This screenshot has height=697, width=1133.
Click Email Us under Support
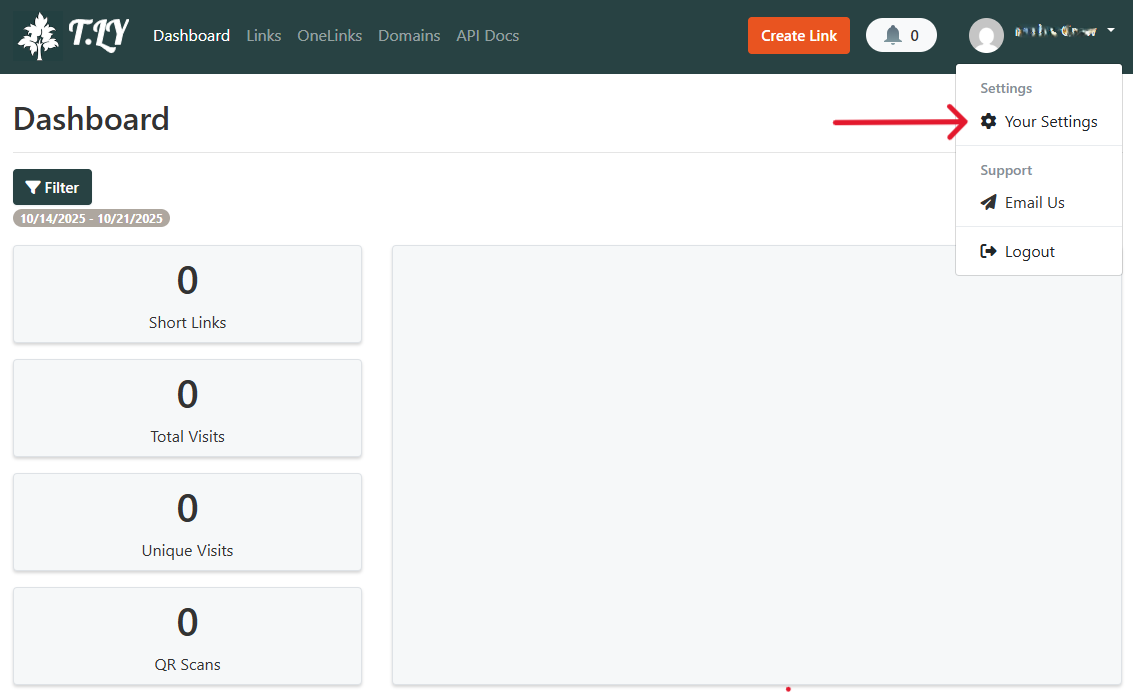tap(1032, 202)
